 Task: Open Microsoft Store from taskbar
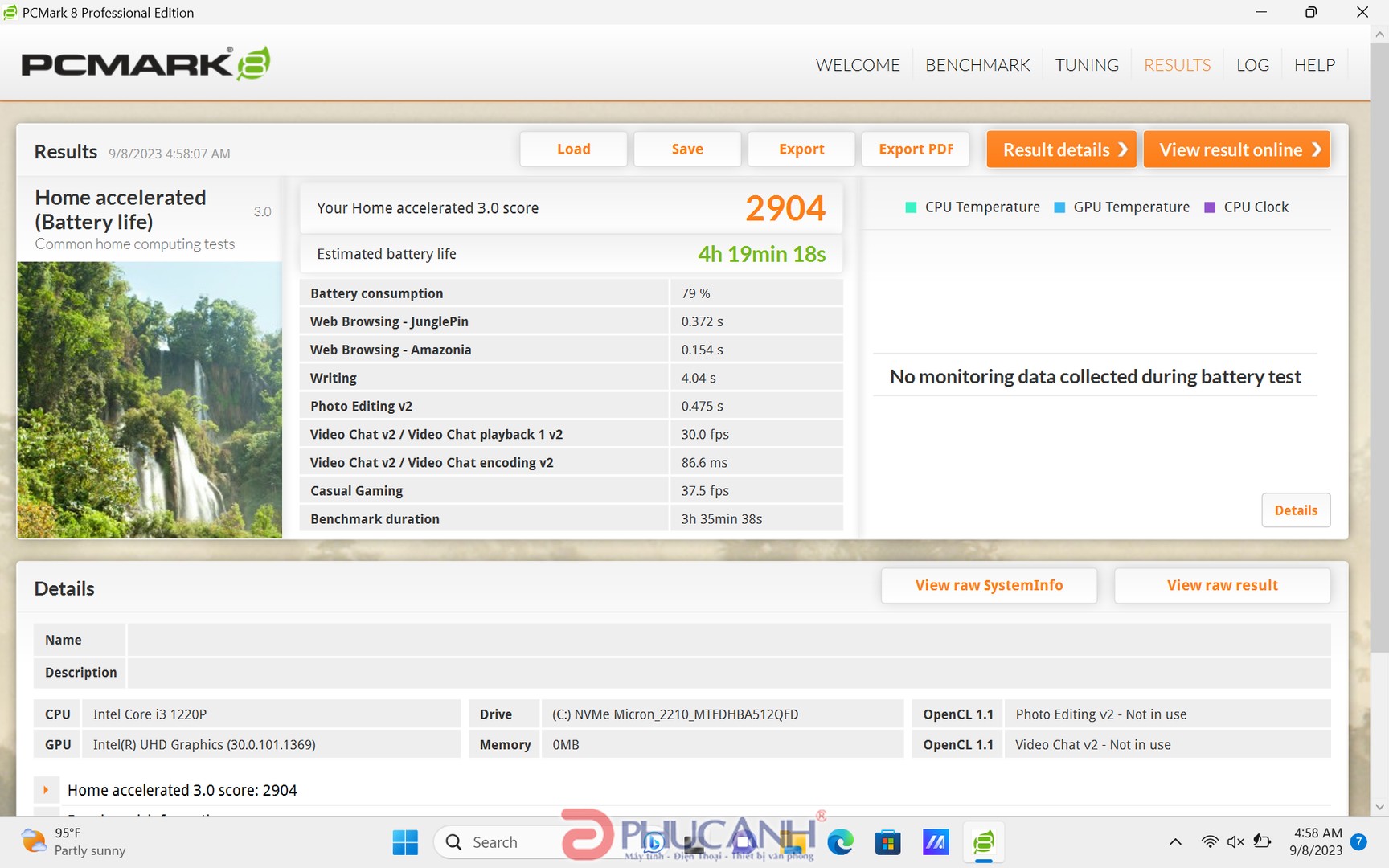click(x=887, y=842)
